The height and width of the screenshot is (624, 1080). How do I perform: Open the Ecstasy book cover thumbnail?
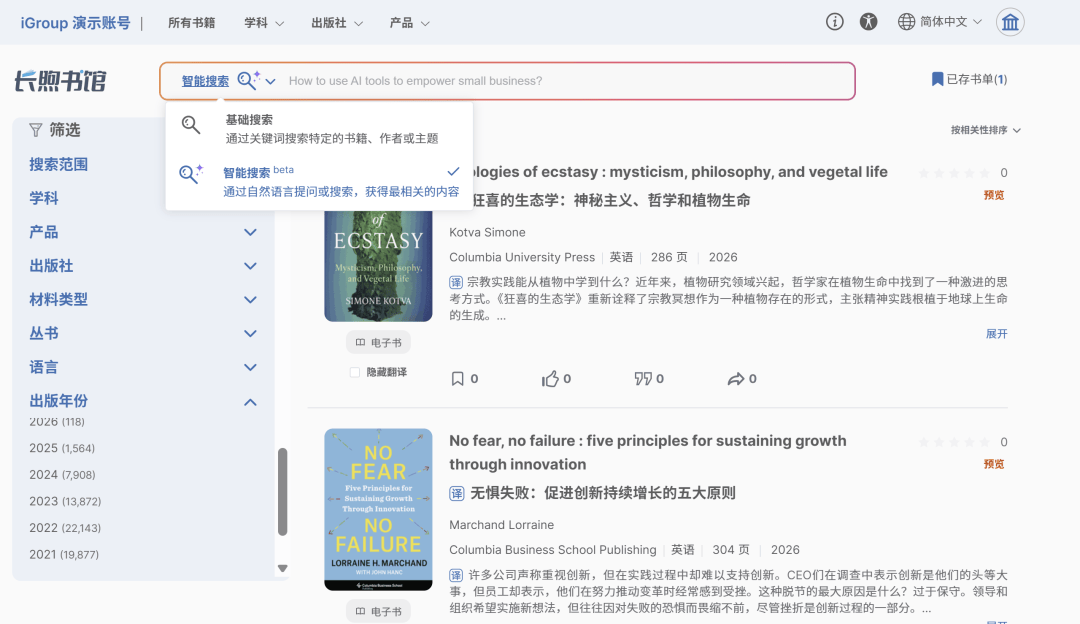click(378, 266)
